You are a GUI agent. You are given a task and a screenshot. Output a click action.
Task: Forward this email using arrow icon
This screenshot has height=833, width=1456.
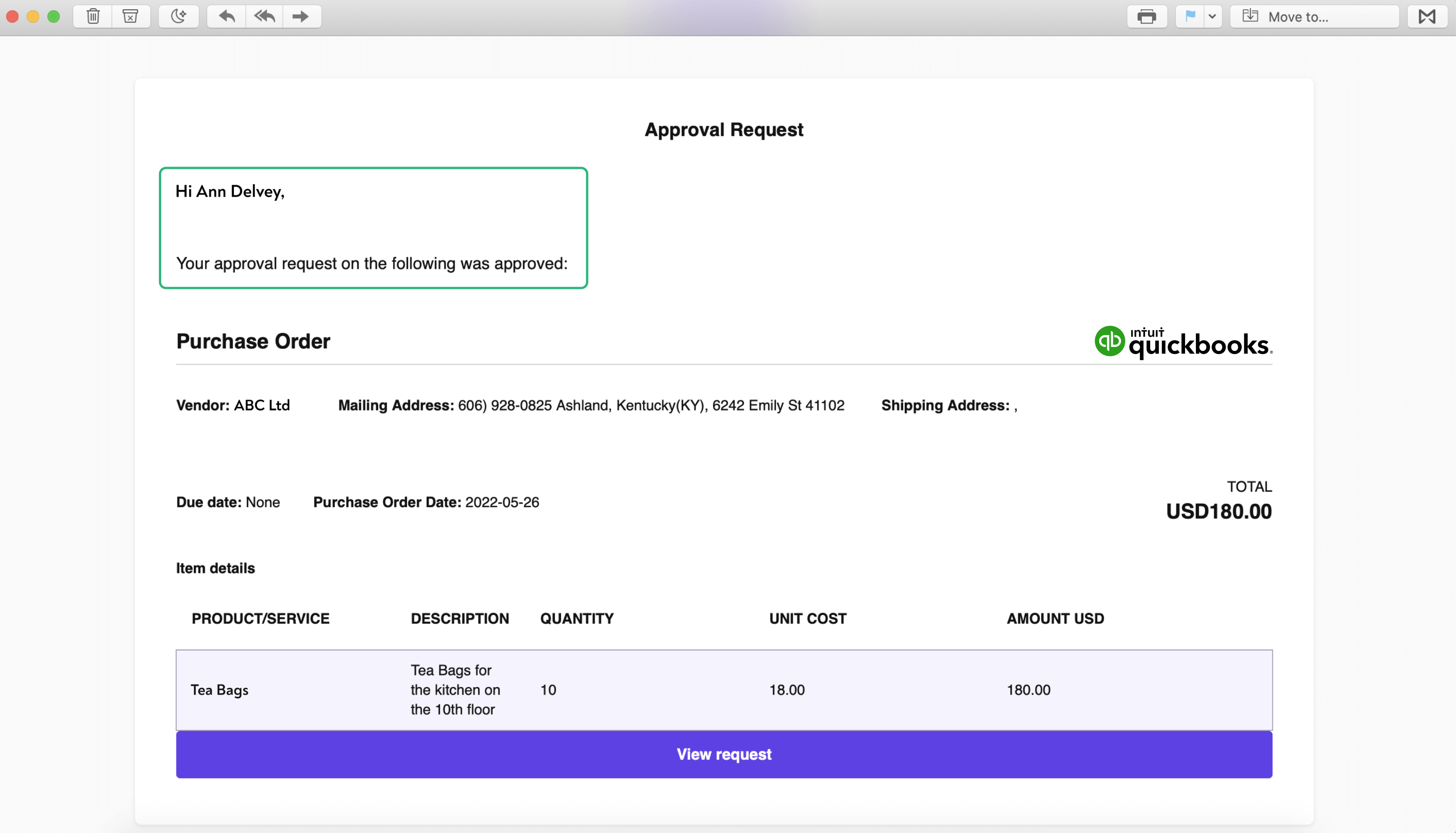pos(301,17)
